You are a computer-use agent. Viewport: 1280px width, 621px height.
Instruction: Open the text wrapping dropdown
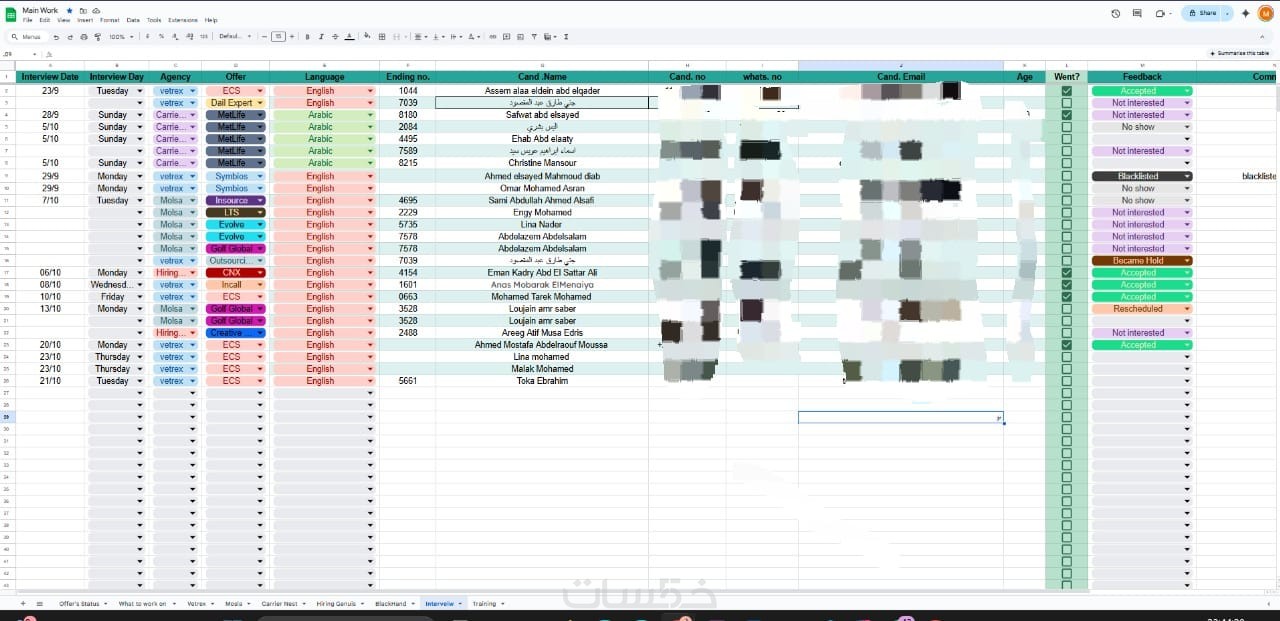click(x=457, y=36)
